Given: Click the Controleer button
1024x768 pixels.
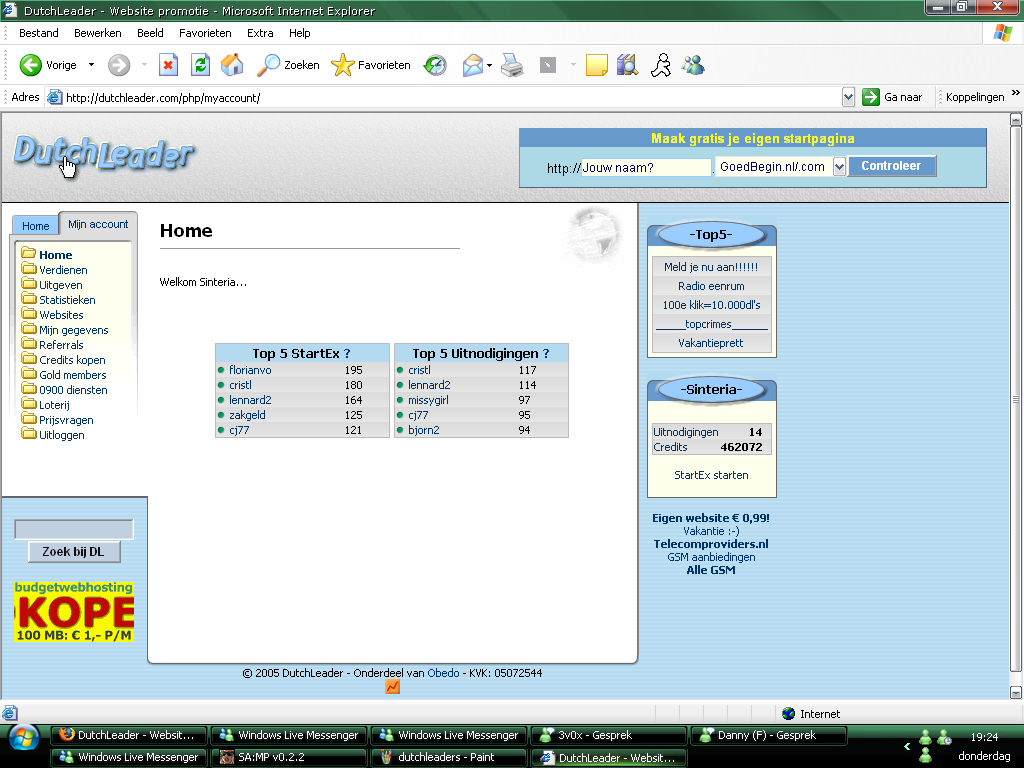Looking at the screenshot, I should pyautogui.click(x=891, y=166).
